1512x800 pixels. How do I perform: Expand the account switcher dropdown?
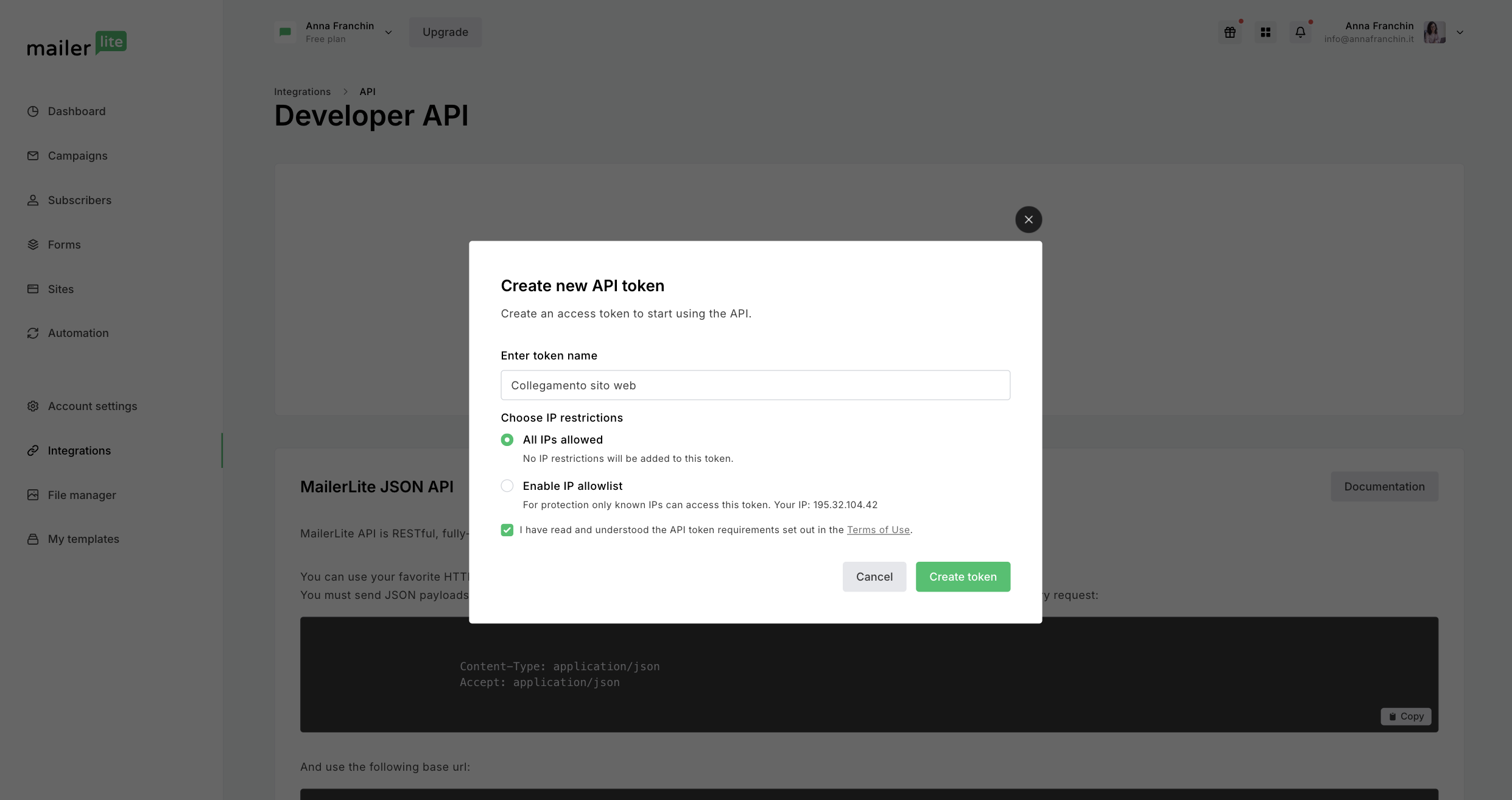click(x=389, y=32)
